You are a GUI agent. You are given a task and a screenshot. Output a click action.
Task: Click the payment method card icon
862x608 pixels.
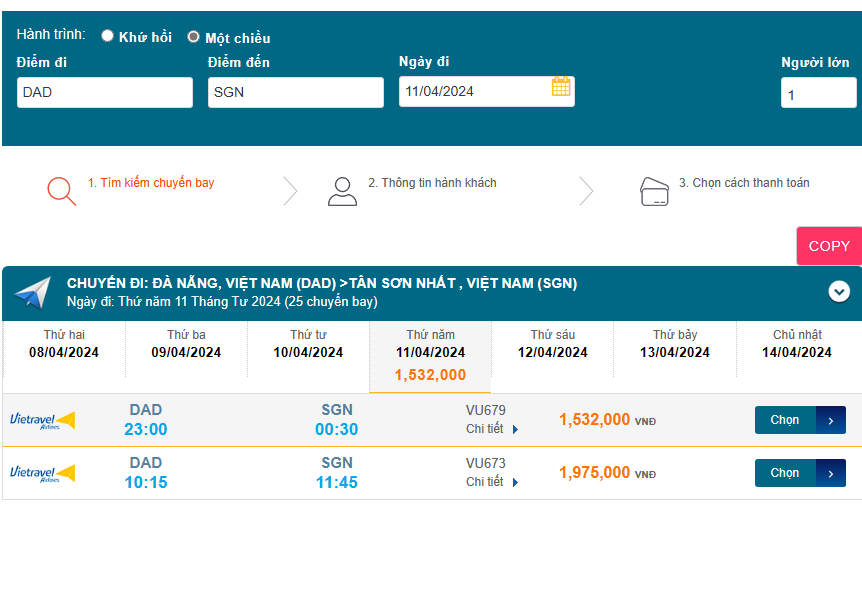tap(654, 191)
